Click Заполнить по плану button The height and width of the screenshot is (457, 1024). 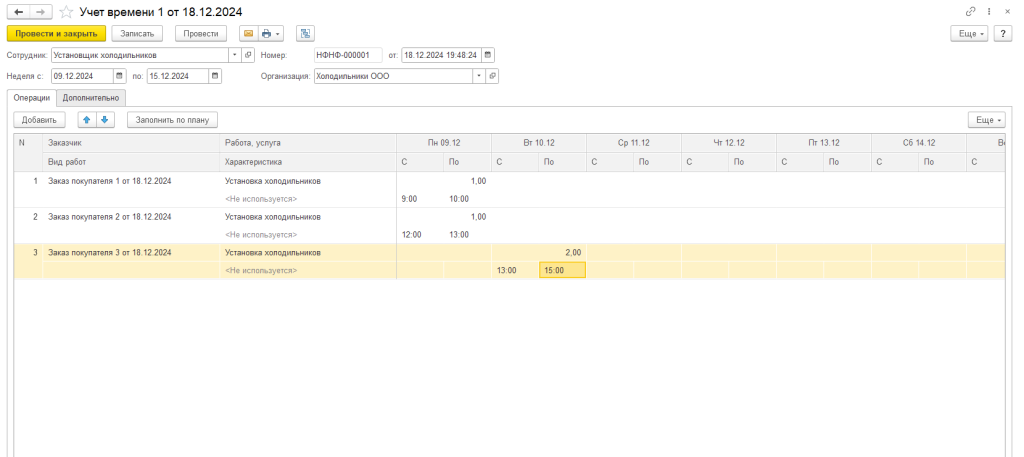tap(172, 120)
